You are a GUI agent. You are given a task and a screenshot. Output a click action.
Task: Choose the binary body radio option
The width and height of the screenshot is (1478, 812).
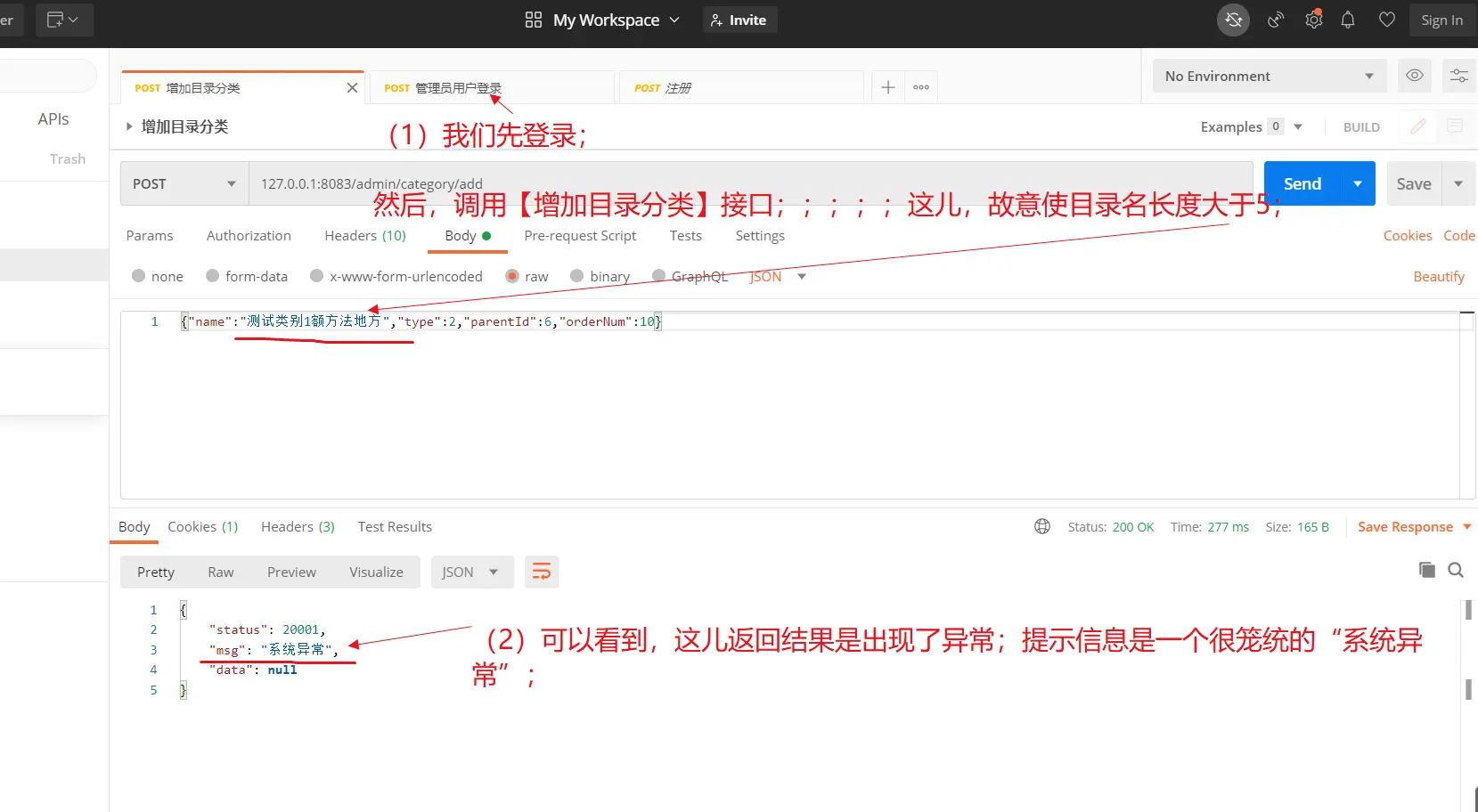577,276
